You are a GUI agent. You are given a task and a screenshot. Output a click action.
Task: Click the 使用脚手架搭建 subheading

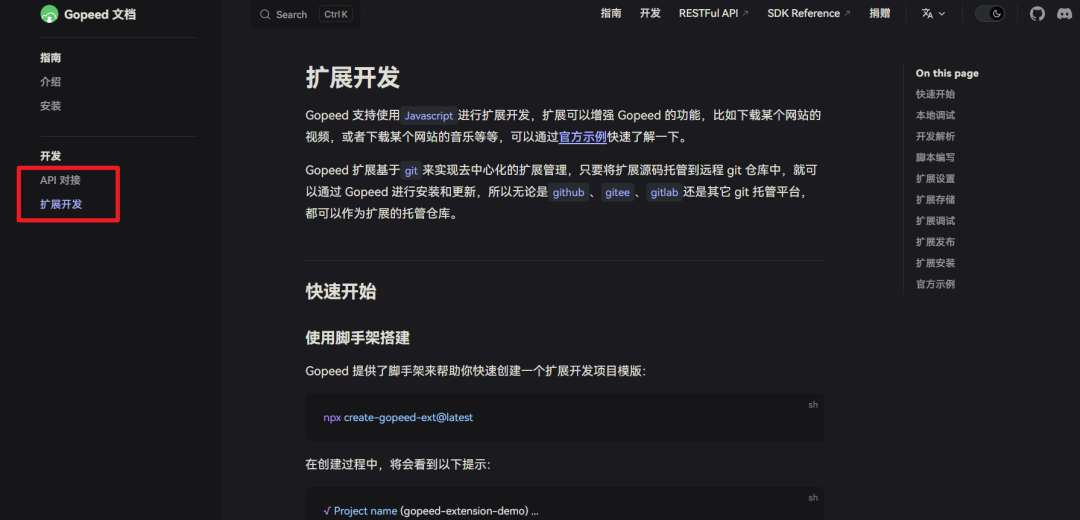pos(358,338)
